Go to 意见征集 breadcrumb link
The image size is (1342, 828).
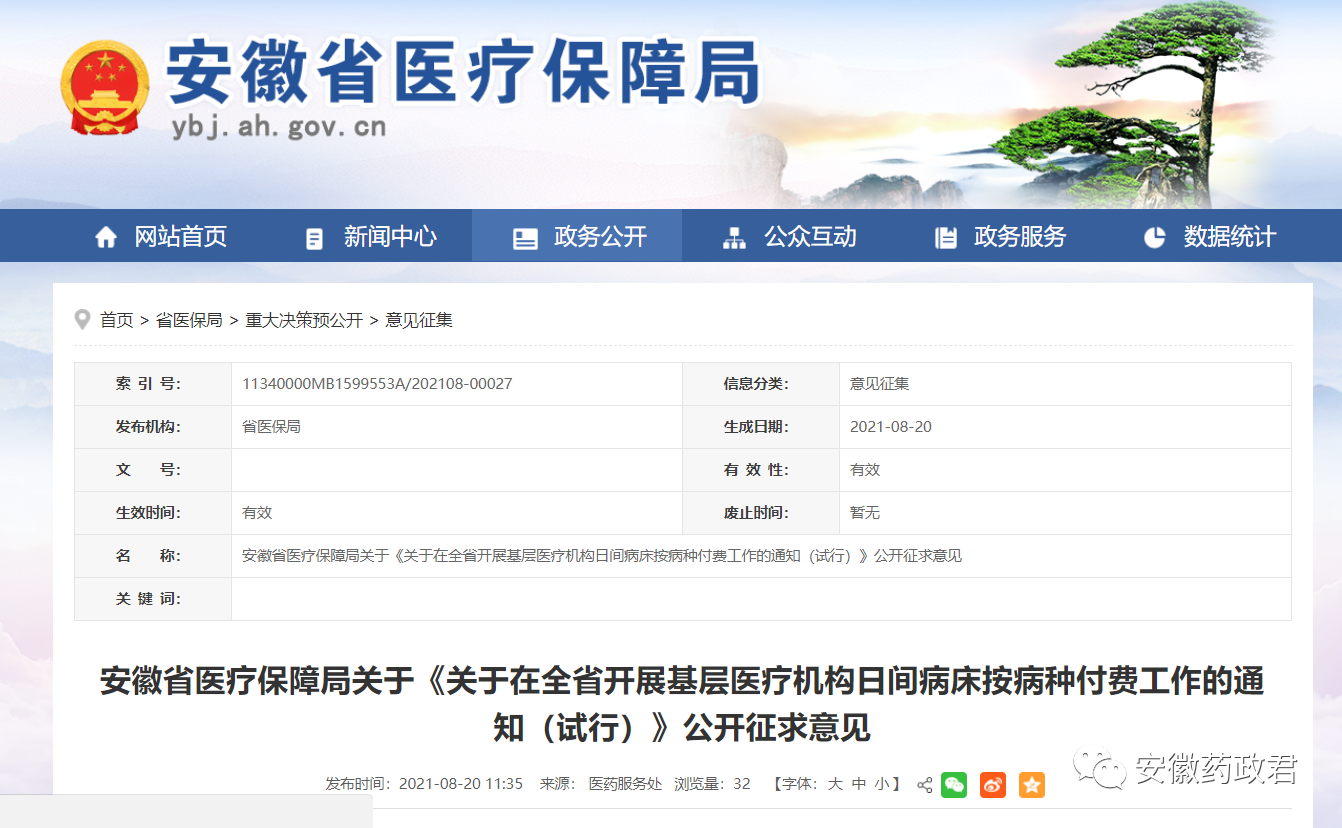coord(419,320)
